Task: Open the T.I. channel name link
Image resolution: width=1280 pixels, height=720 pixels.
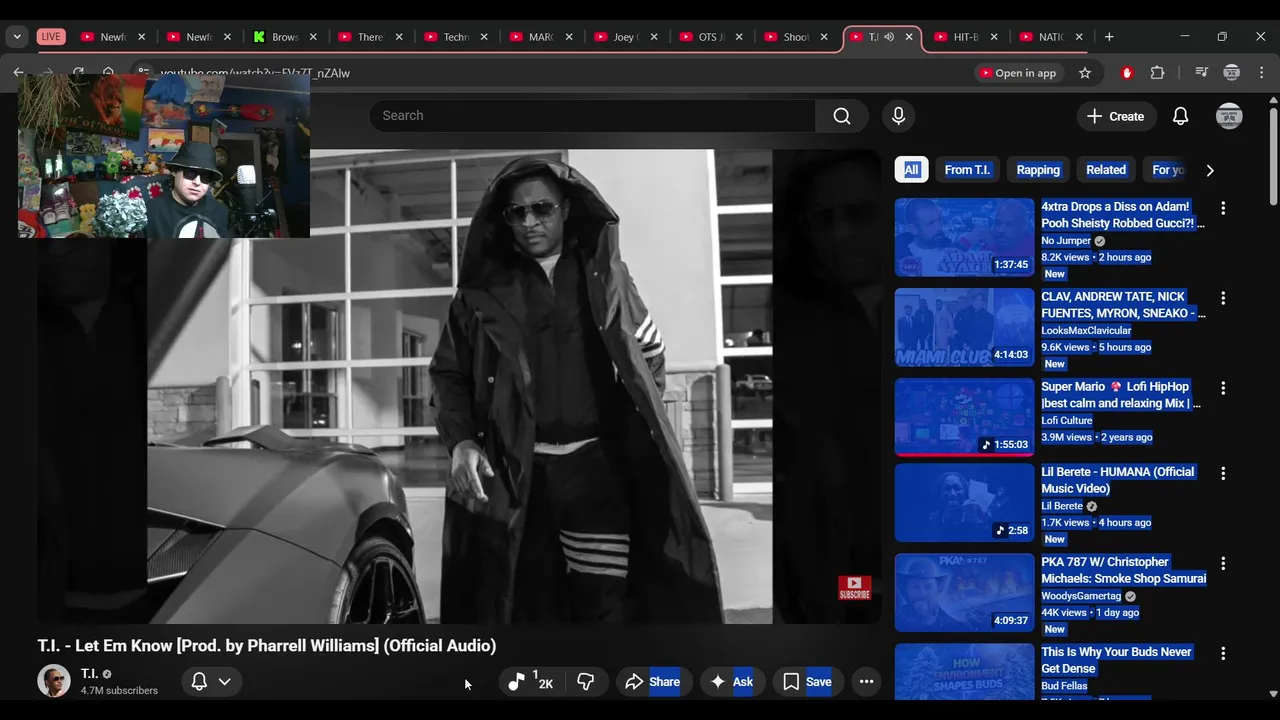Action: coord(89,674)
